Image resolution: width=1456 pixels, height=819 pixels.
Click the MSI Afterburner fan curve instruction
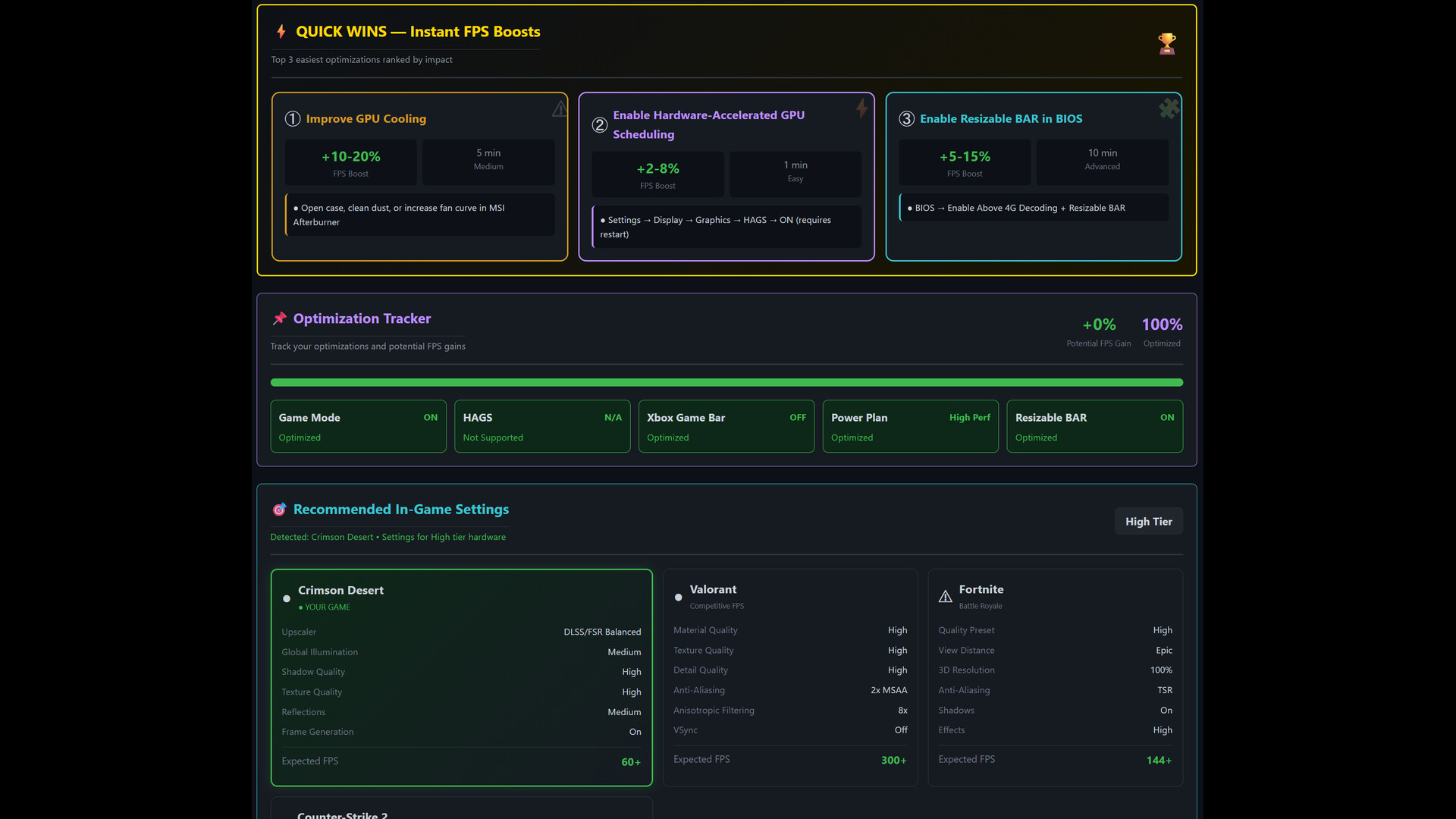420,215
